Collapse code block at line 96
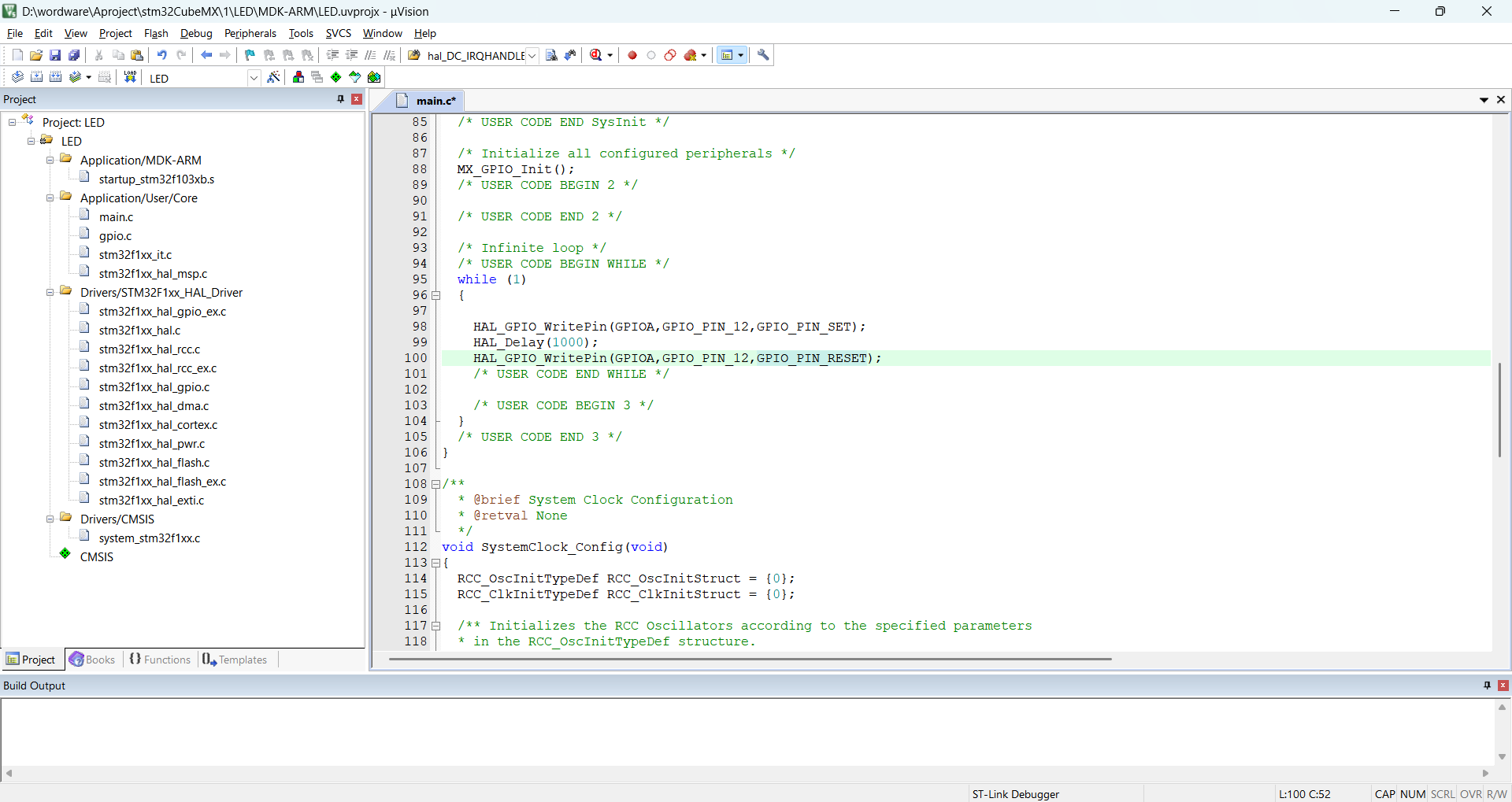Screen dimensions: 1512x802 tap(435, 295)
